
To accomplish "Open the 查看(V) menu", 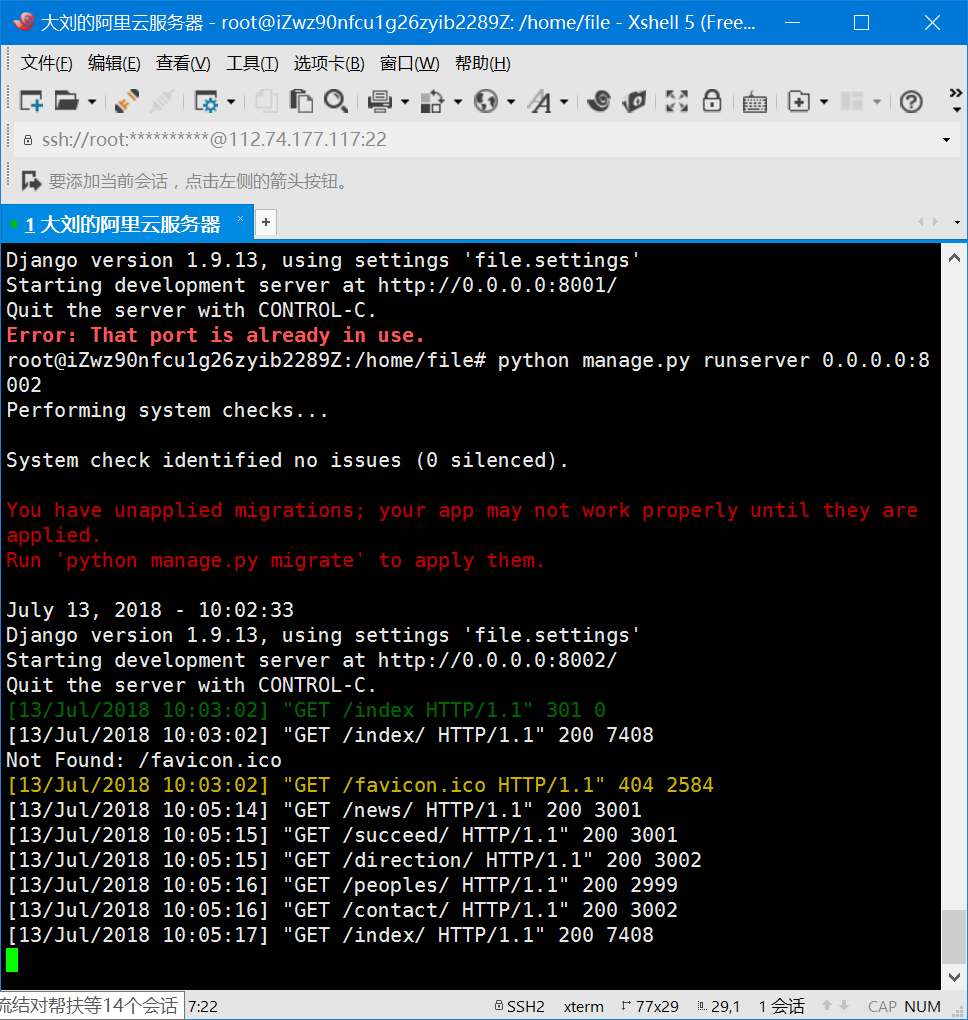I will coord(183,64).
